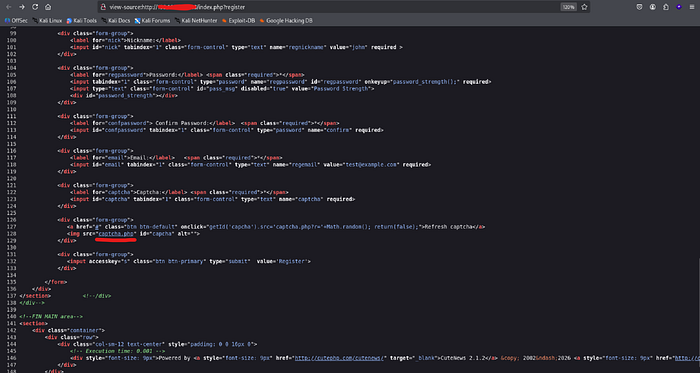Click the id="capcha" attribute on line 128

pyautogui.click(x=156, y=233)
